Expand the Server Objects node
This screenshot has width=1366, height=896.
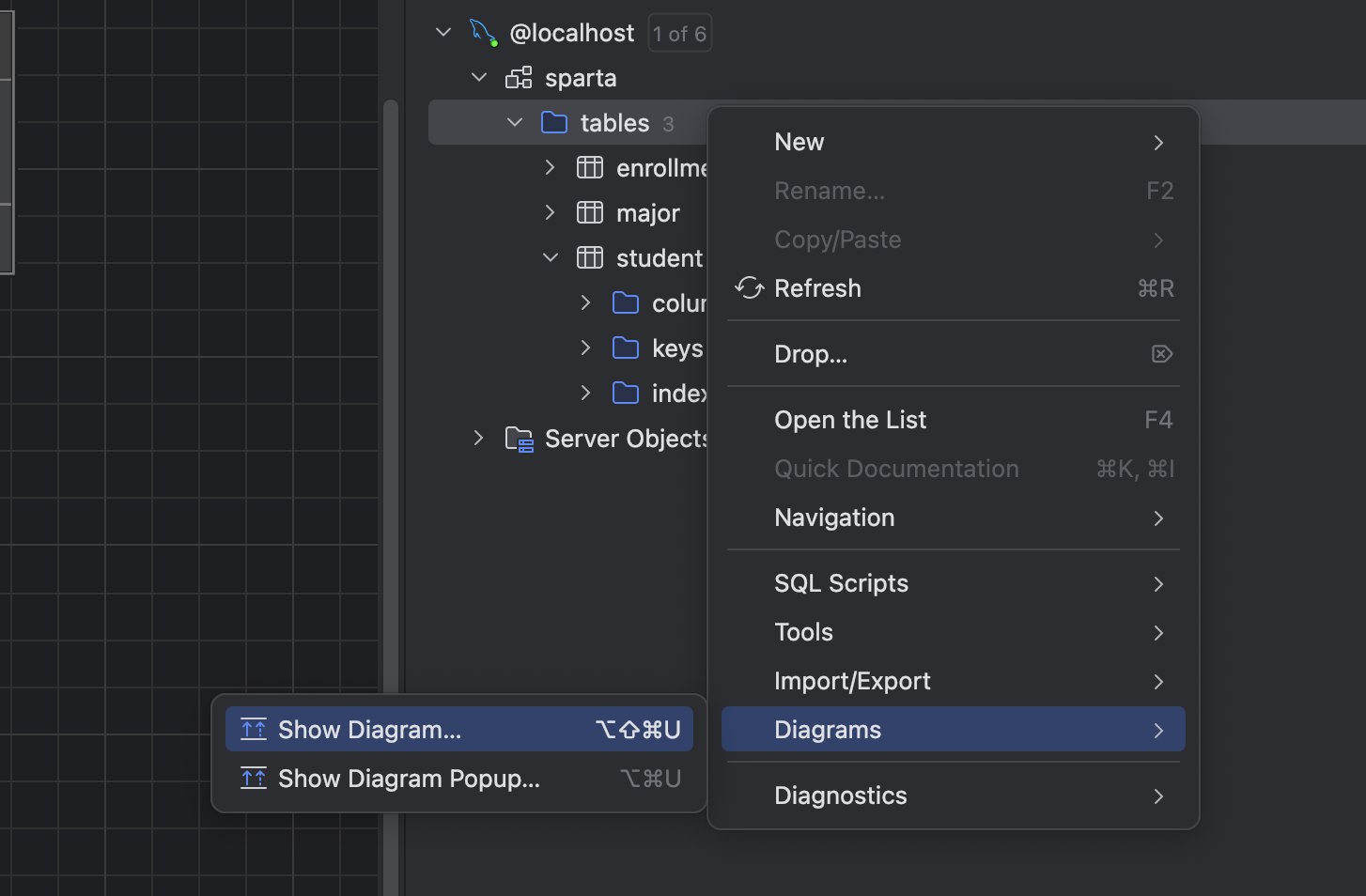(479, 439)
